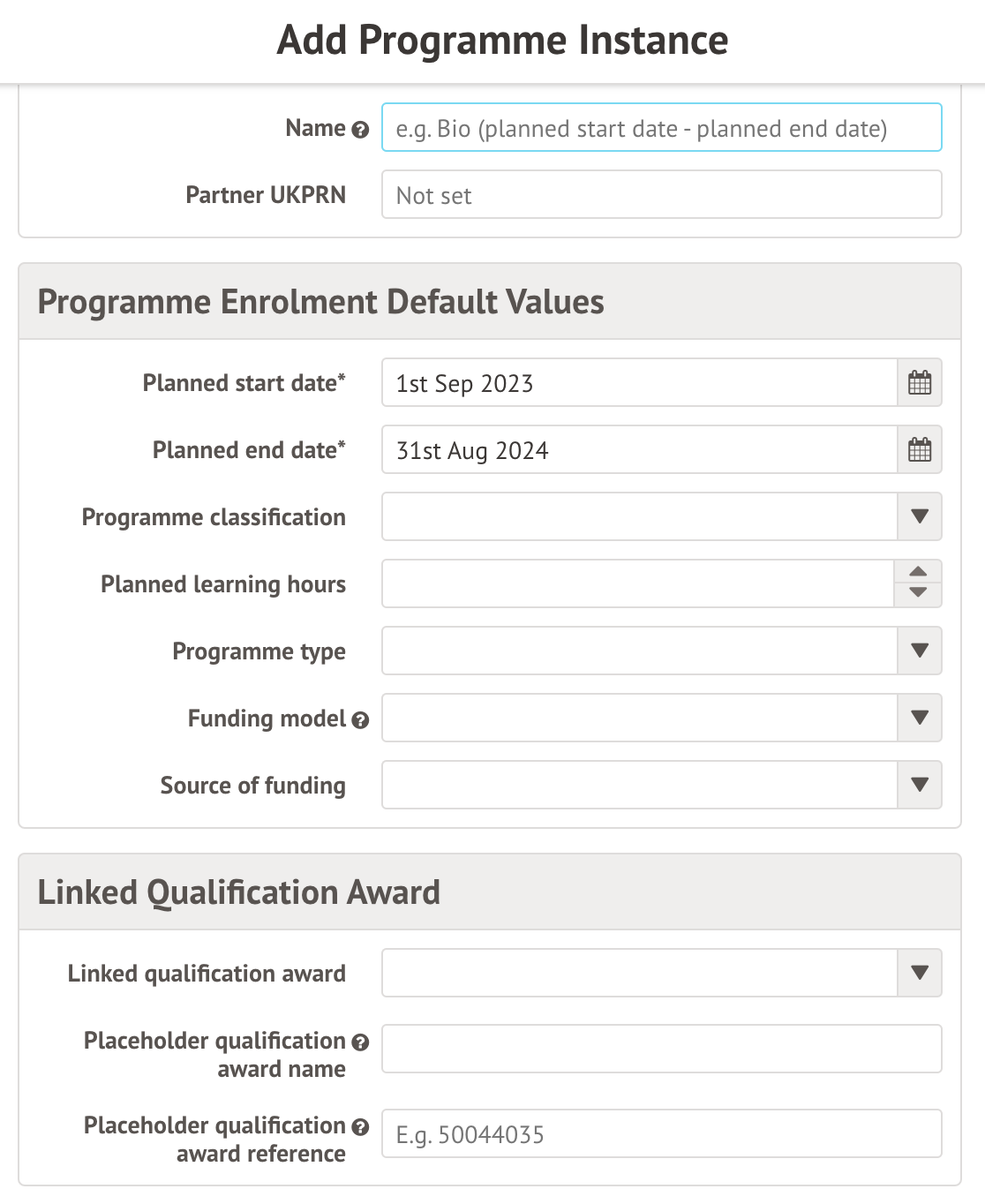Image resolution: width=985 pixels, height=1204 pixels.
Task: Open the Source of funding dropdown
Action: [x=920, y=786]
